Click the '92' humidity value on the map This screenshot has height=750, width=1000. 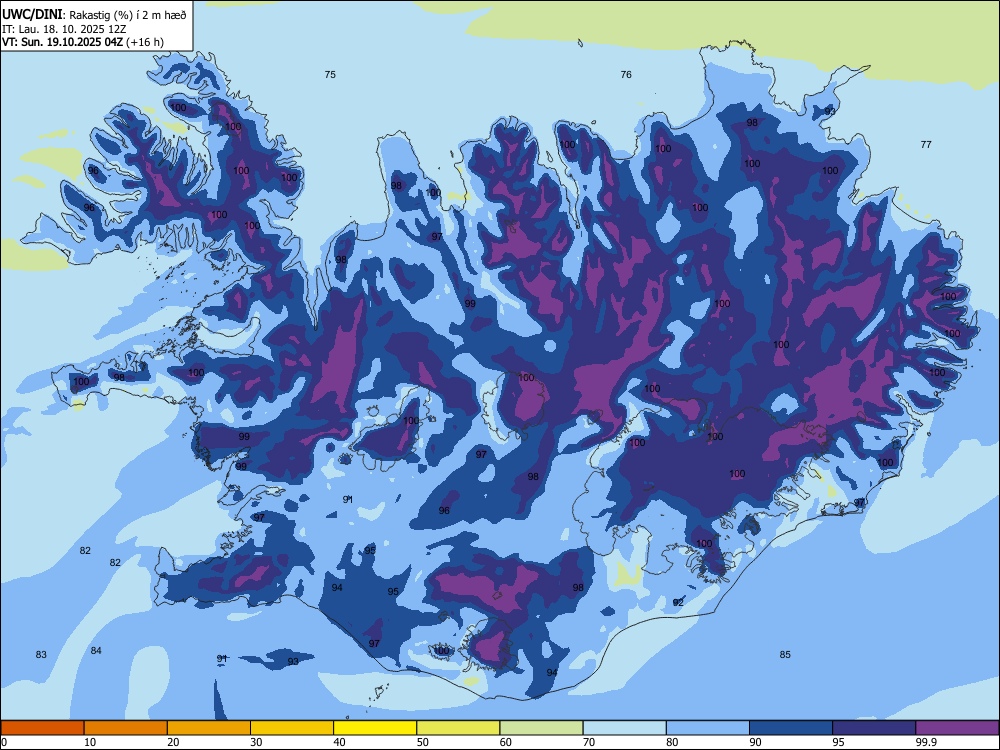678,603
